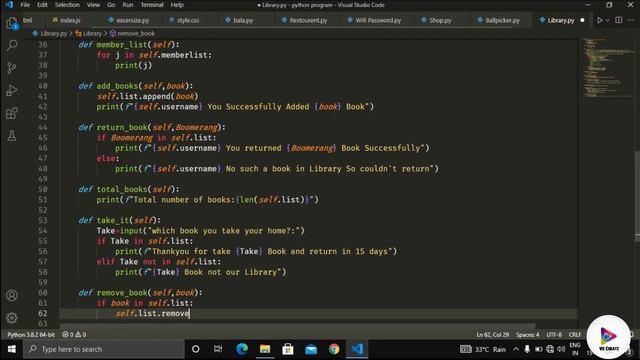Screen dimensions: 640x360
Task: Run Python file with play button
Action: coord(599,20)
